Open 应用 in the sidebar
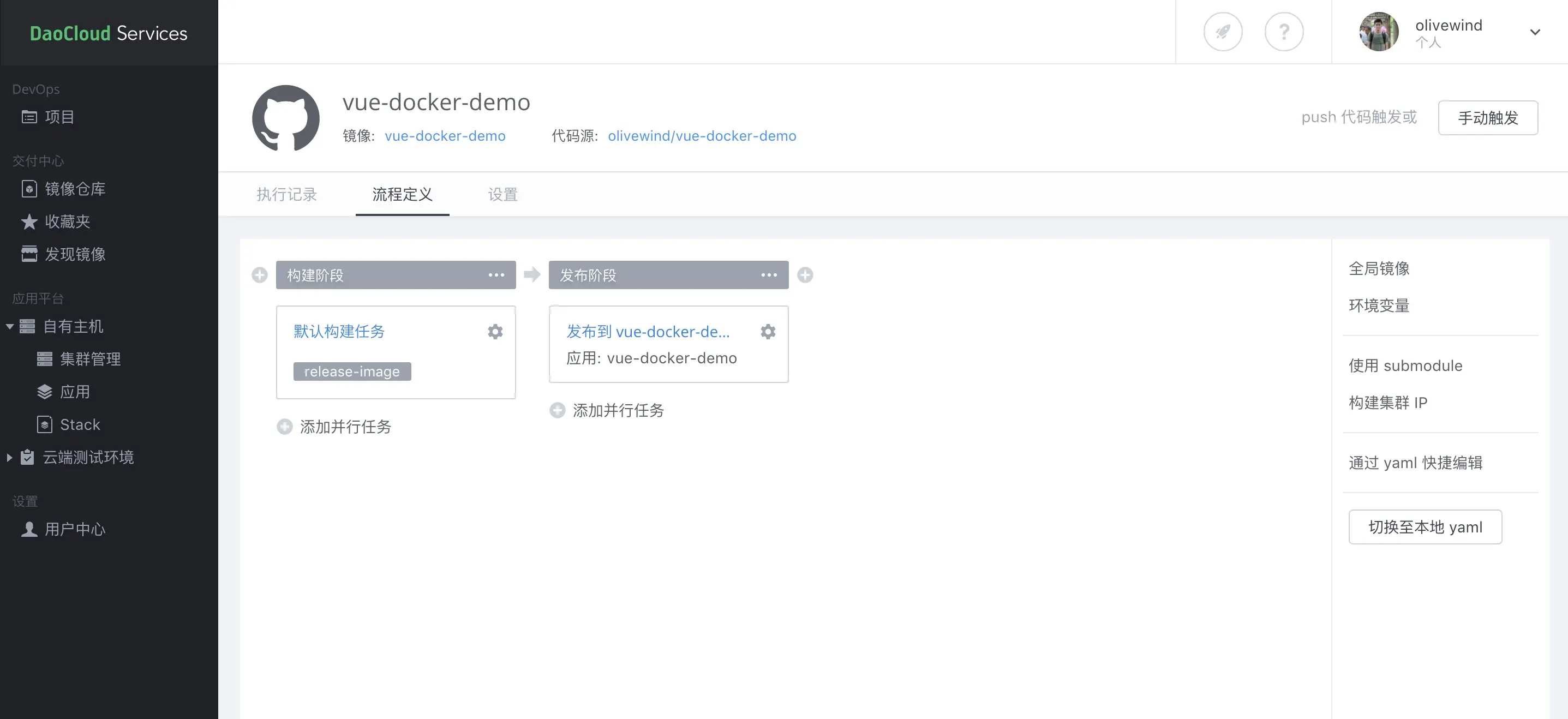The image size is (1568, 719). (x=75, y=392)
